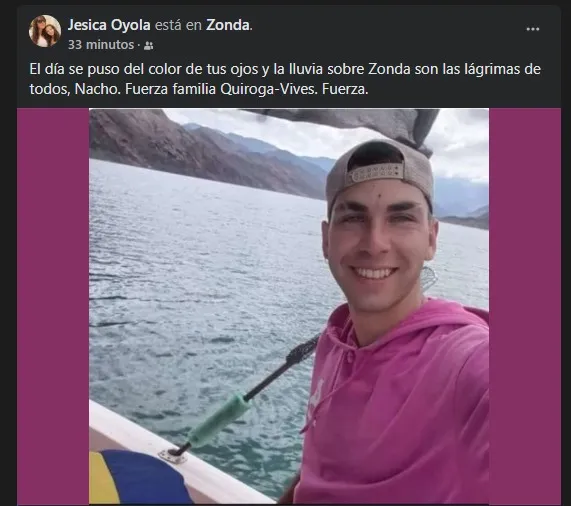
Task: Click the Jesica Oyola name link
Action: (109, 25)
